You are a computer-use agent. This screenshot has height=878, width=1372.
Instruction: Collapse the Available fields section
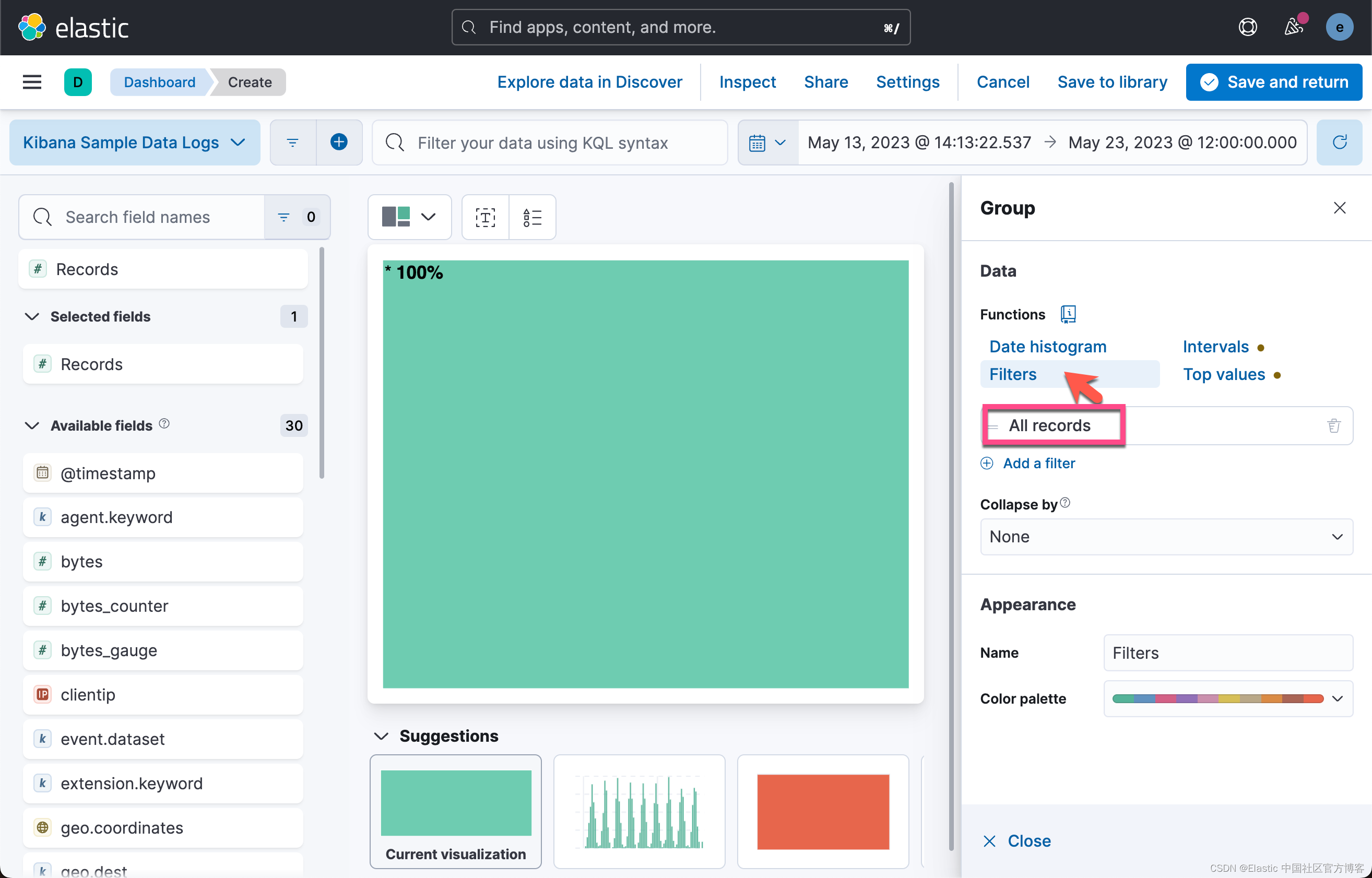coord(32,425)
